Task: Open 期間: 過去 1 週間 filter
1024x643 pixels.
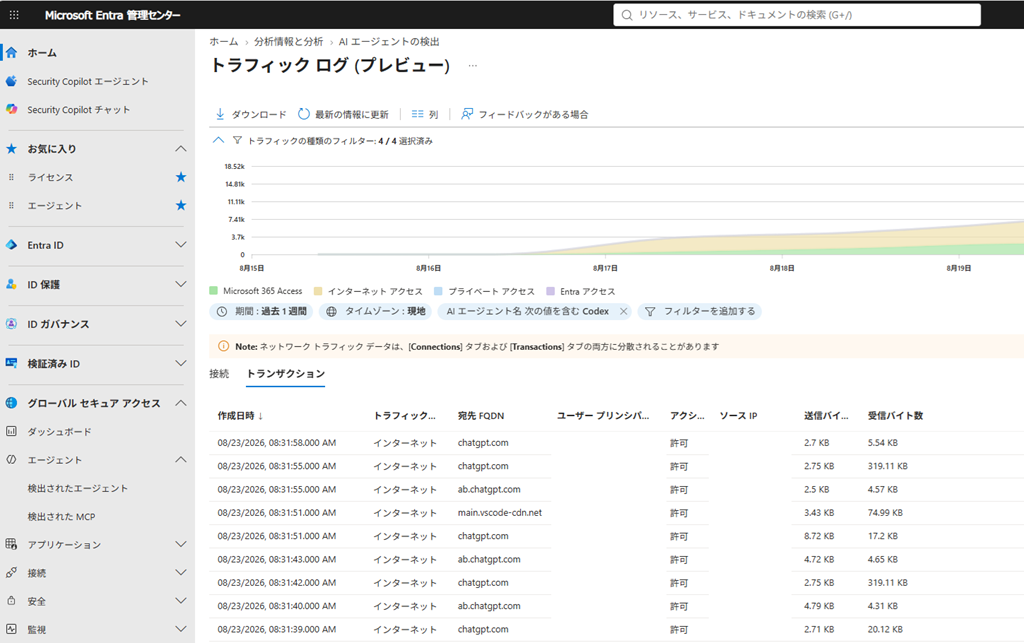Action: coord(261,311)
